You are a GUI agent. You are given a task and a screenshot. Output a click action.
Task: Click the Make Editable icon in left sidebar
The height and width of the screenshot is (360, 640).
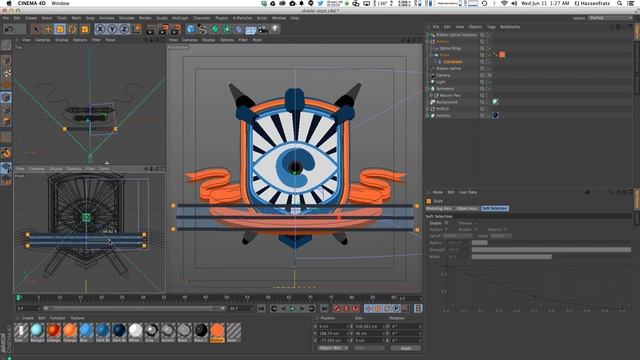[6, 44]
